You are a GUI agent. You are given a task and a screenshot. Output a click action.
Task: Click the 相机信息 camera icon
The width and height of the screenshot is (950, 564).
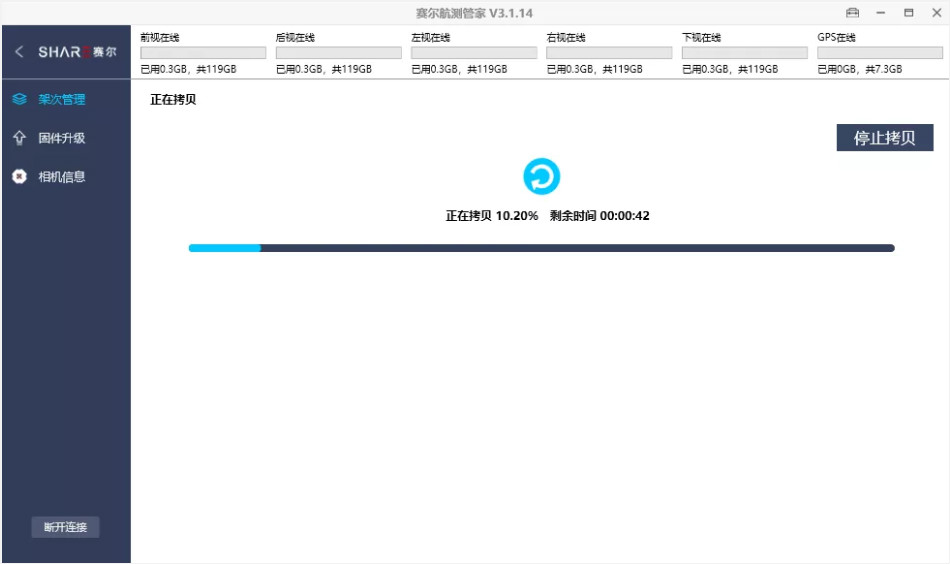19,177
